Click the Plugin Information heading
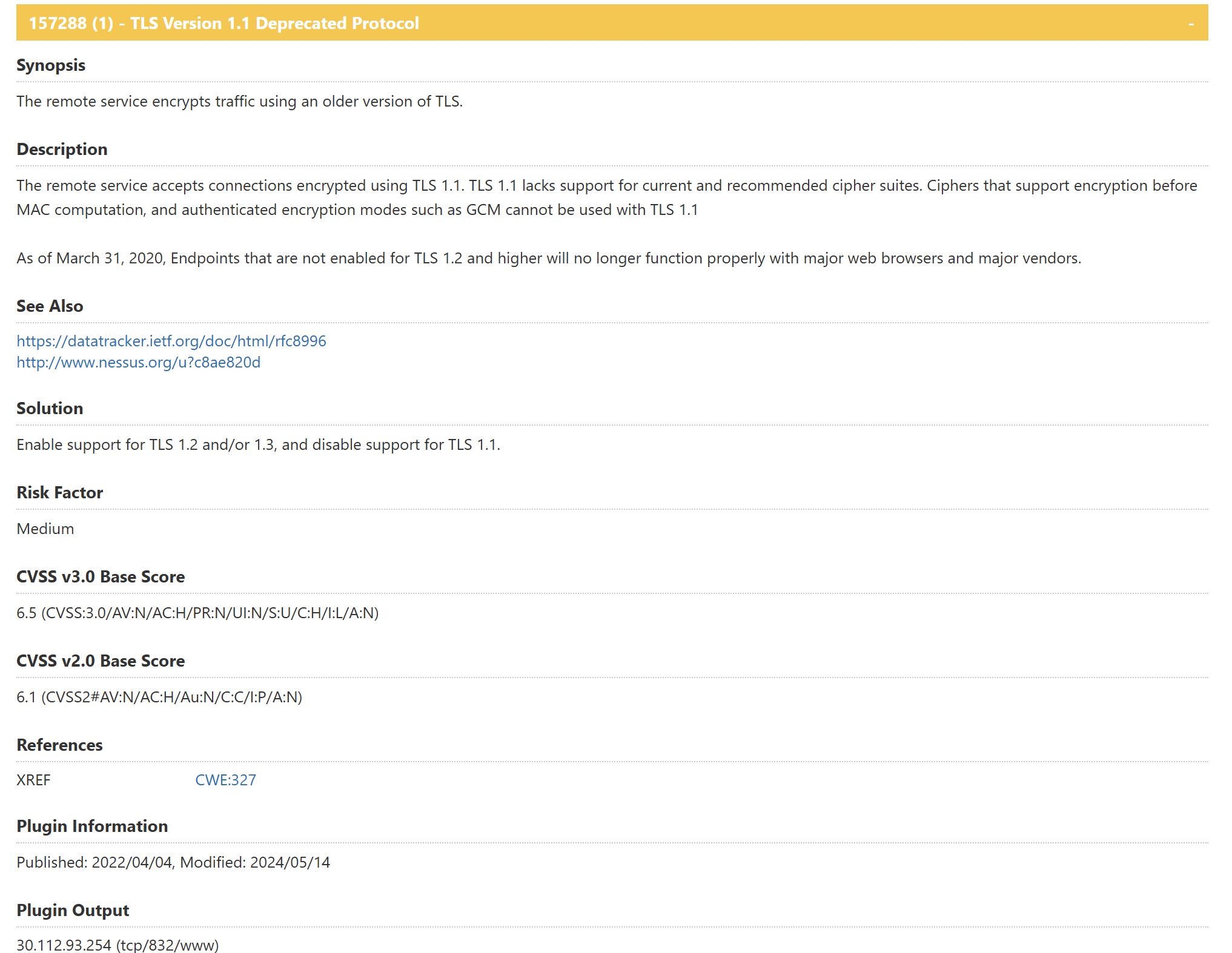This screenshot has height=953, width=1232. (92, 826)
